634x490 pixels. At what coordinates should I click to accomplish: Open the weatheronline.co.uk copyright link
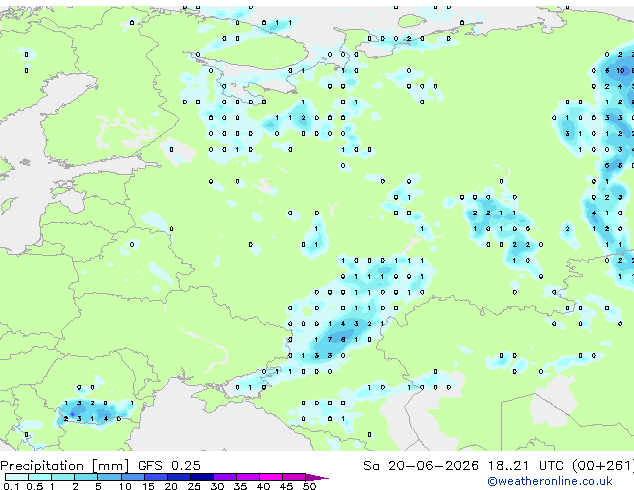[x=550, y=481]
